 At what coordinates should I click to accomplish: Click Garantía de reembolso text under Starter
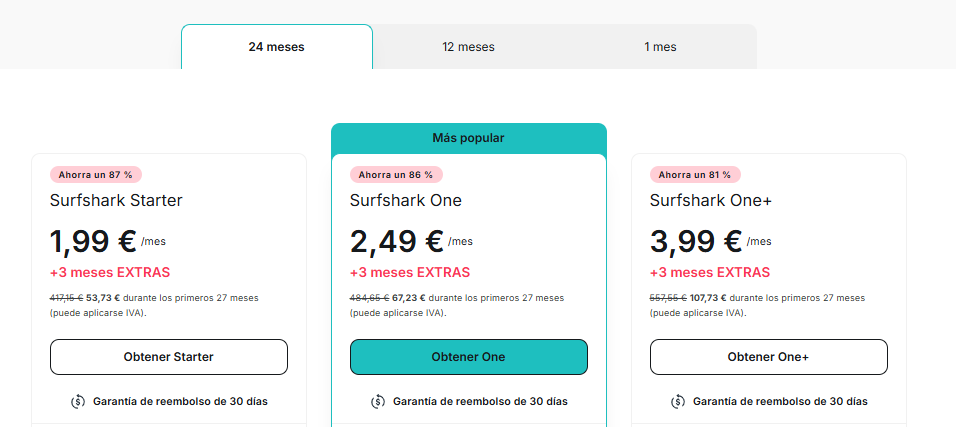tap(180, 401)
